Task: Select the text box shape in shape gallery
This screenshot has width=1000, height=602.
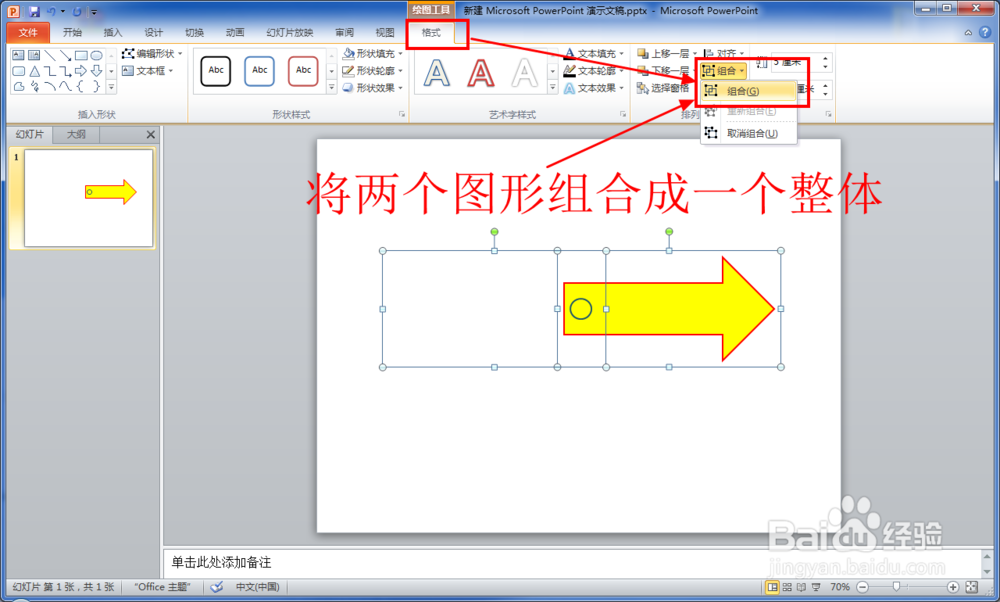Action: pyautogui.click(x=18, y=55)
